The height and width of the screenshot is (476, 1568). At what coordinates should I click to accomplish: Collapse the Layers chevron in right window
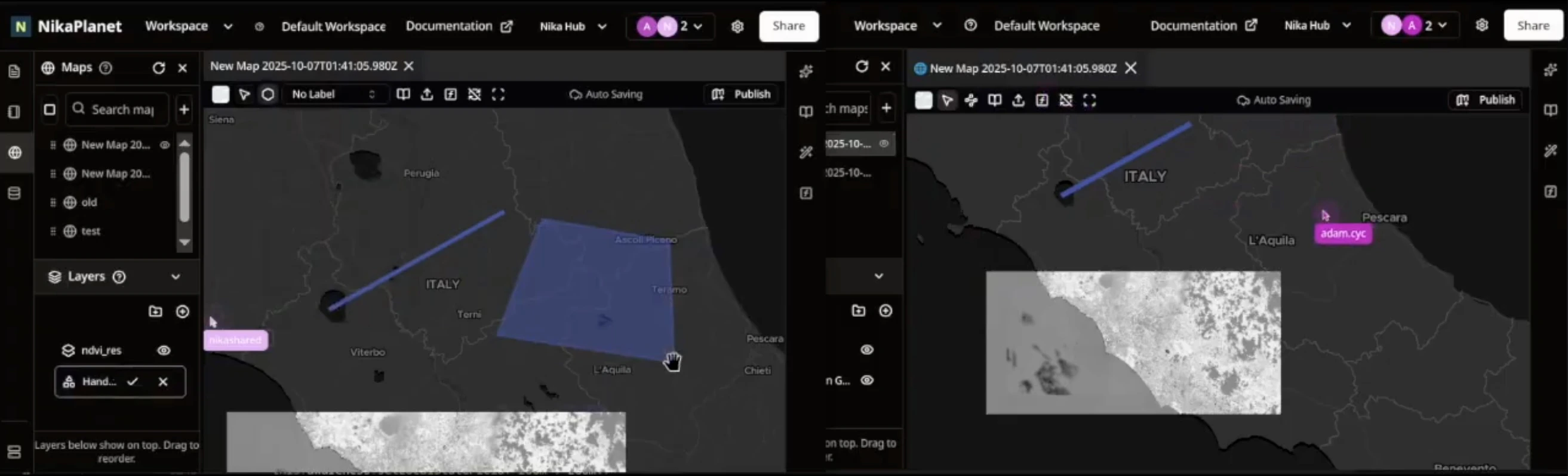(x=878, y=276)
